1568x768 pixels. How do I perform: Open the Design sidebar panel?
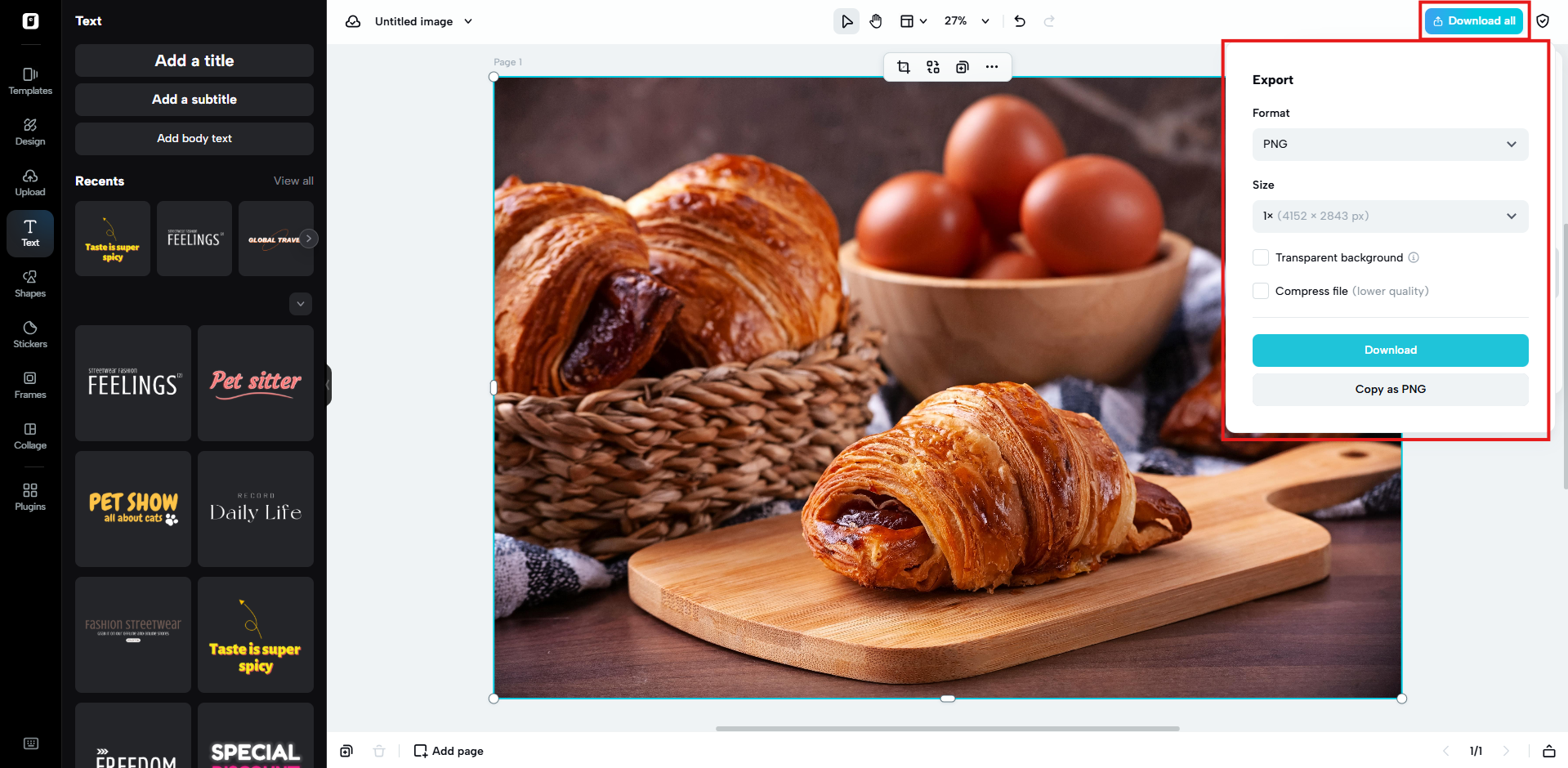(x=30, y=132)
